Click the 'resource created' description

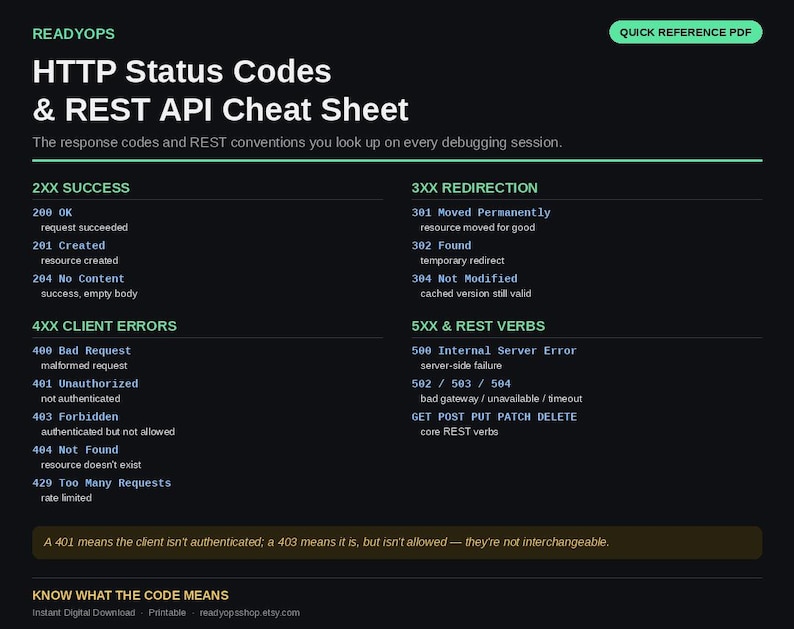pyautogui.click(x=80, y=260)
